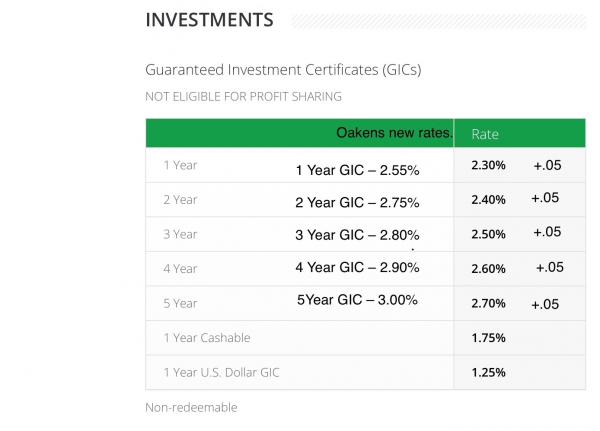Click the Non-redeemable footnote

[191, 407]
